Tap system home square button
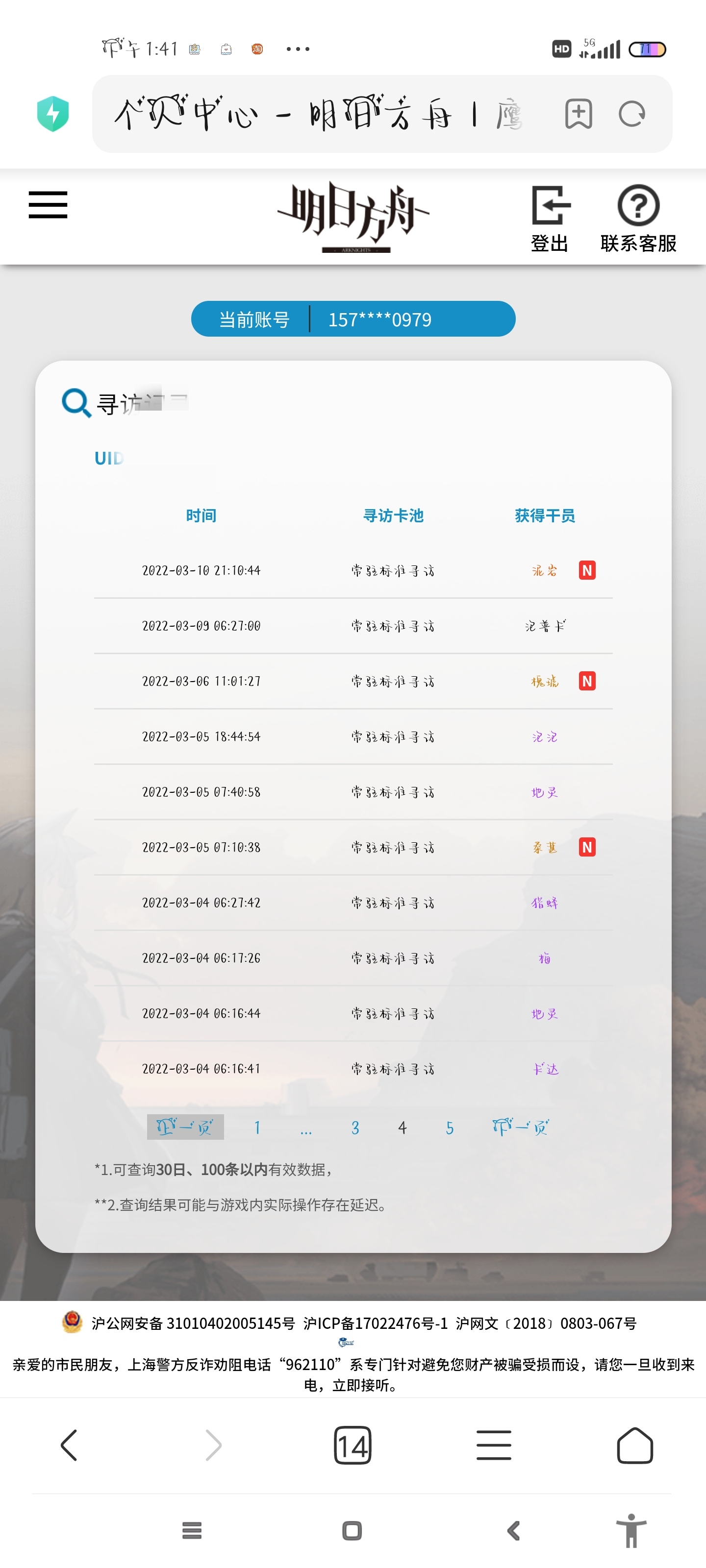The height and width of the screenshot is (1568, 706). 352,1530
